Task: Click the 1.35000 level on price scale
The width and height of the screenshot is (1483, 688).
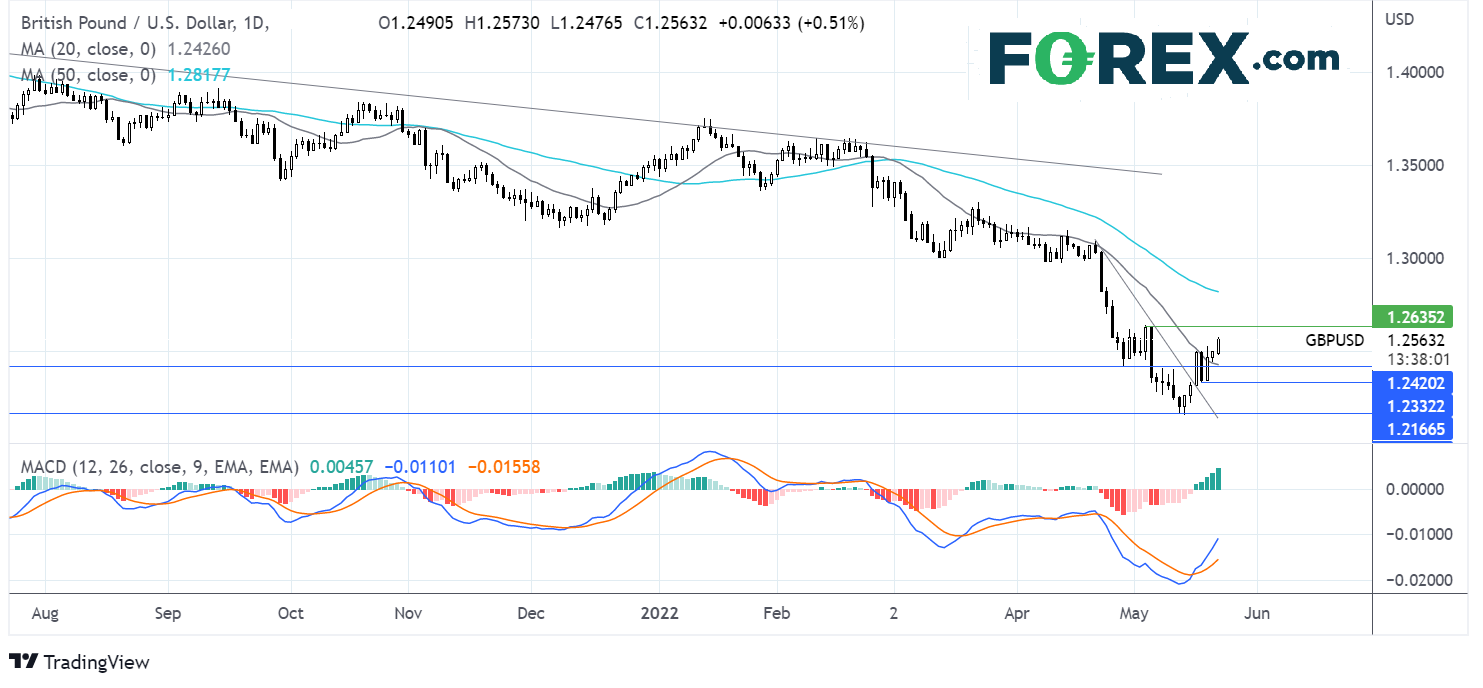Action: tap(1420, 165)
